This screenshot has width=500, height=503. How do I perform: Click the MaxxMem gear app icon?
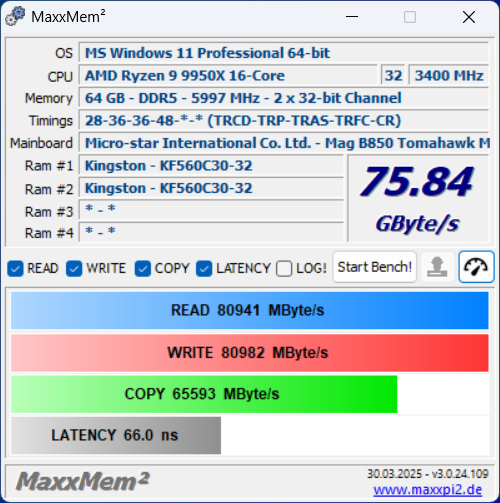tap(15, 16)
